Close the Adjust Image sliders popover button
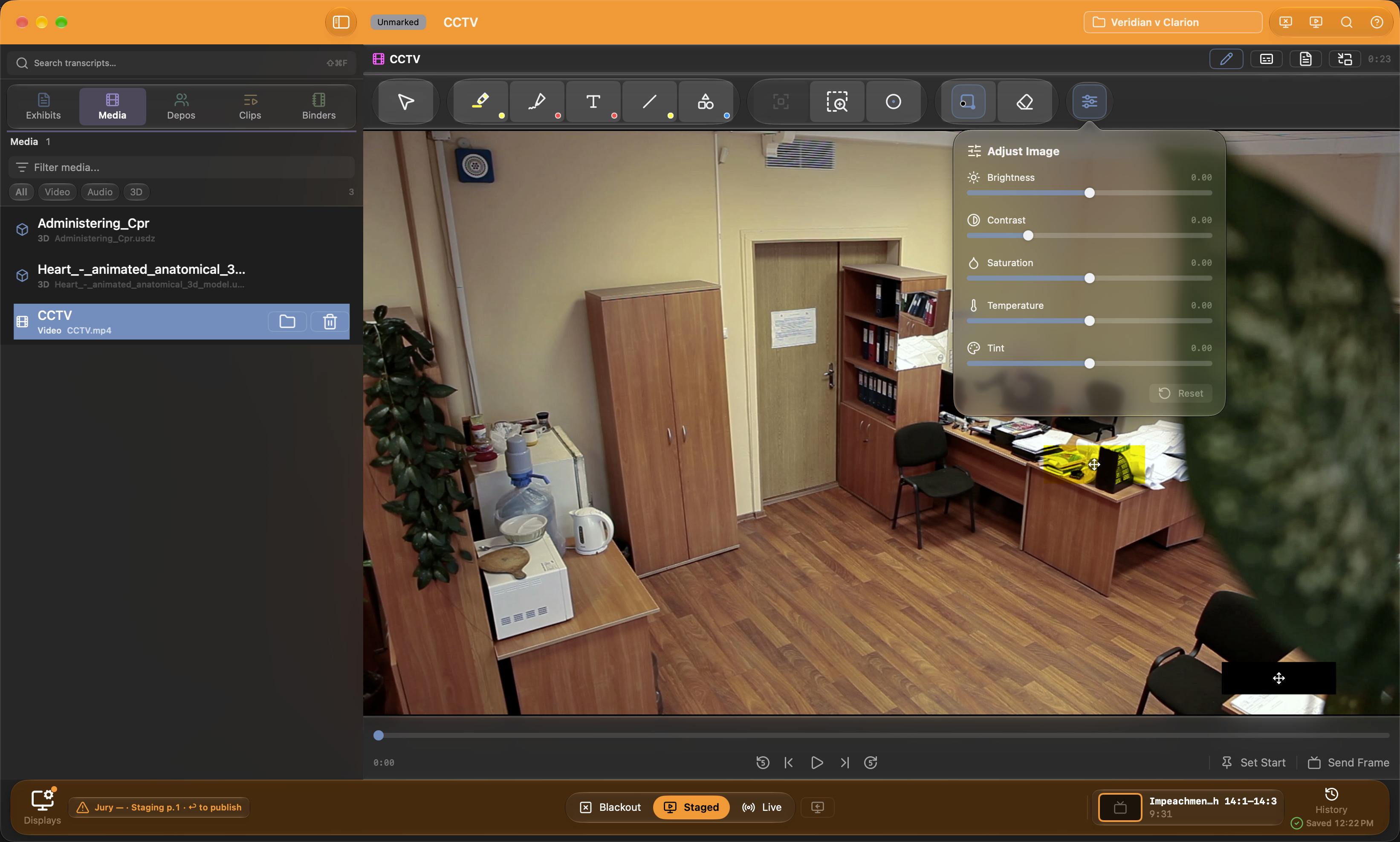Image resolution: width=1400 pixels, height=842 pixels. tap(1089, 102)
